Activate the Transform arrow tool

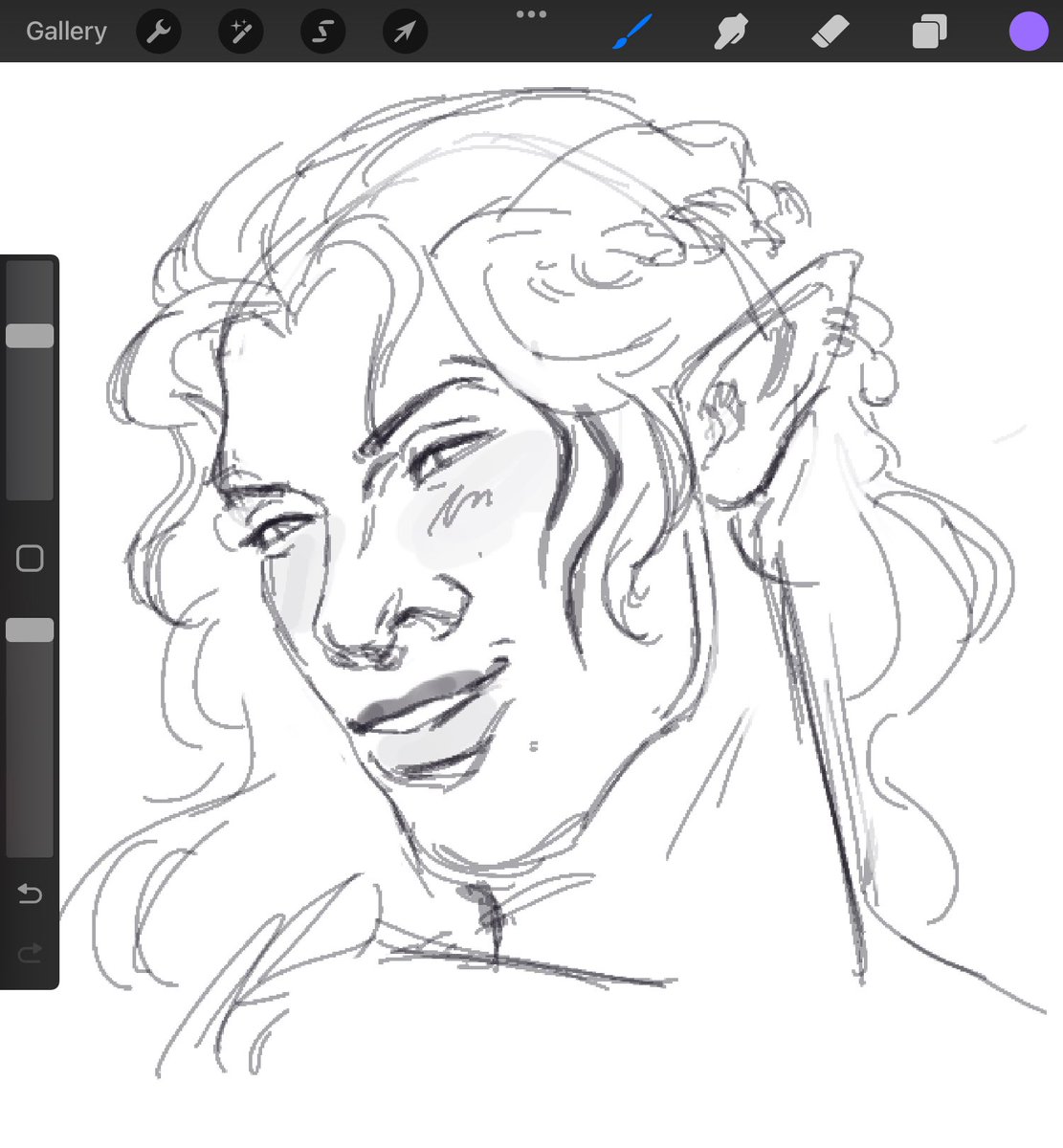click(406, 32)
